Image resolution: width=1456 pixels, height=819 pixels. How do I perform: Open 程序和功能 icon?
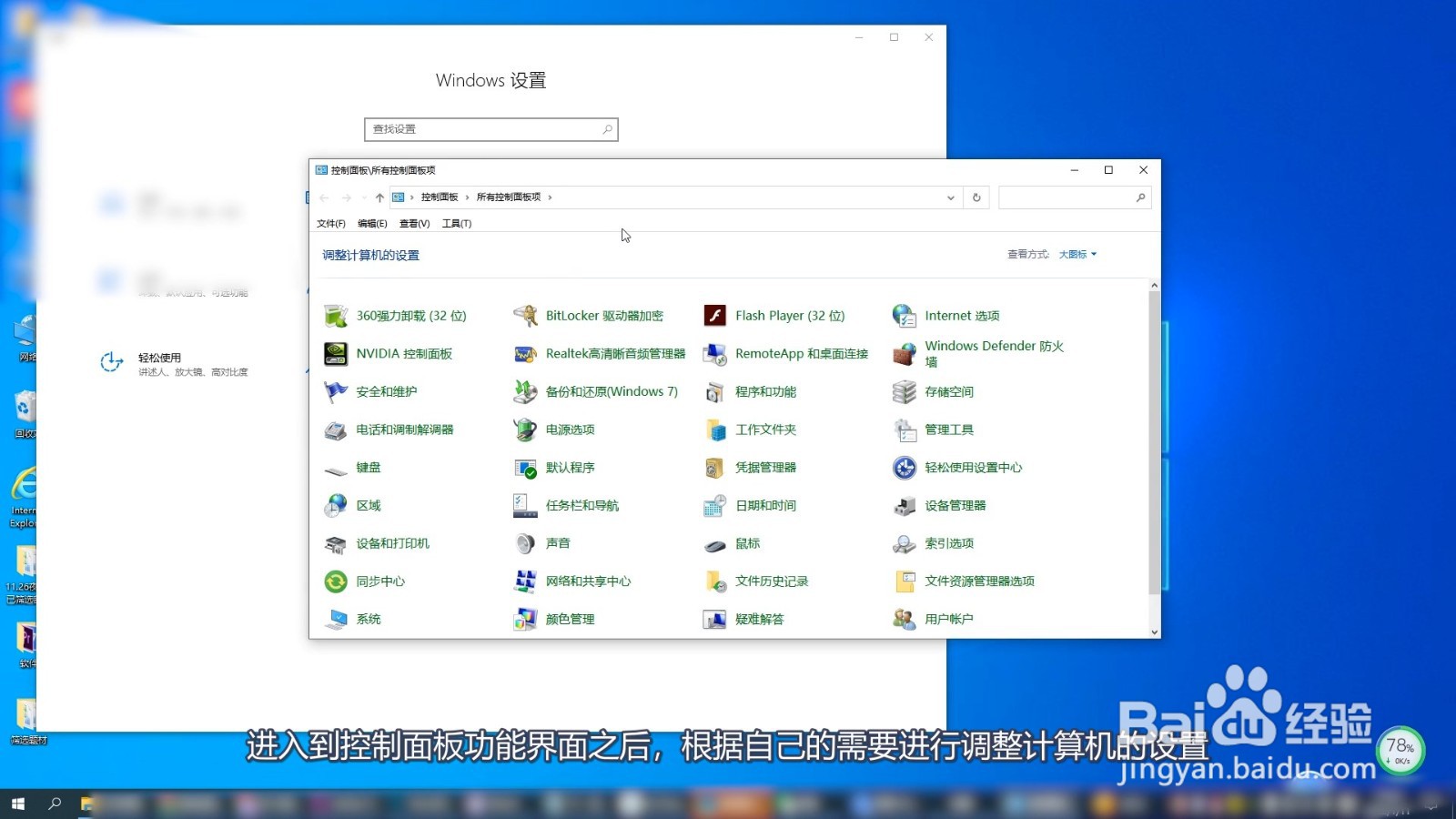click(x=715, y=392)
